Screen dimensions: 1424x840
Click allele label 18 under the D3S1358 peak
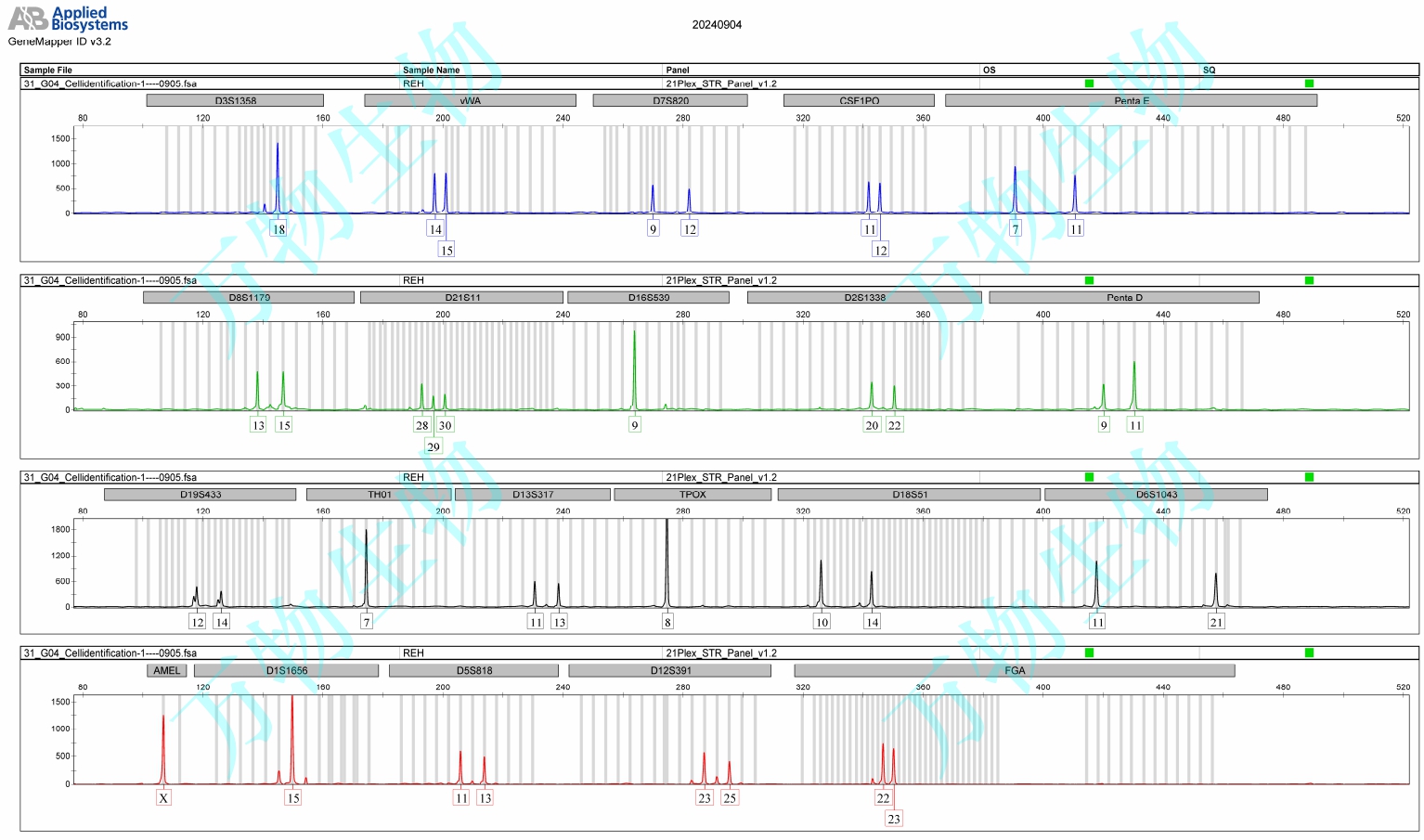(278, 229)
